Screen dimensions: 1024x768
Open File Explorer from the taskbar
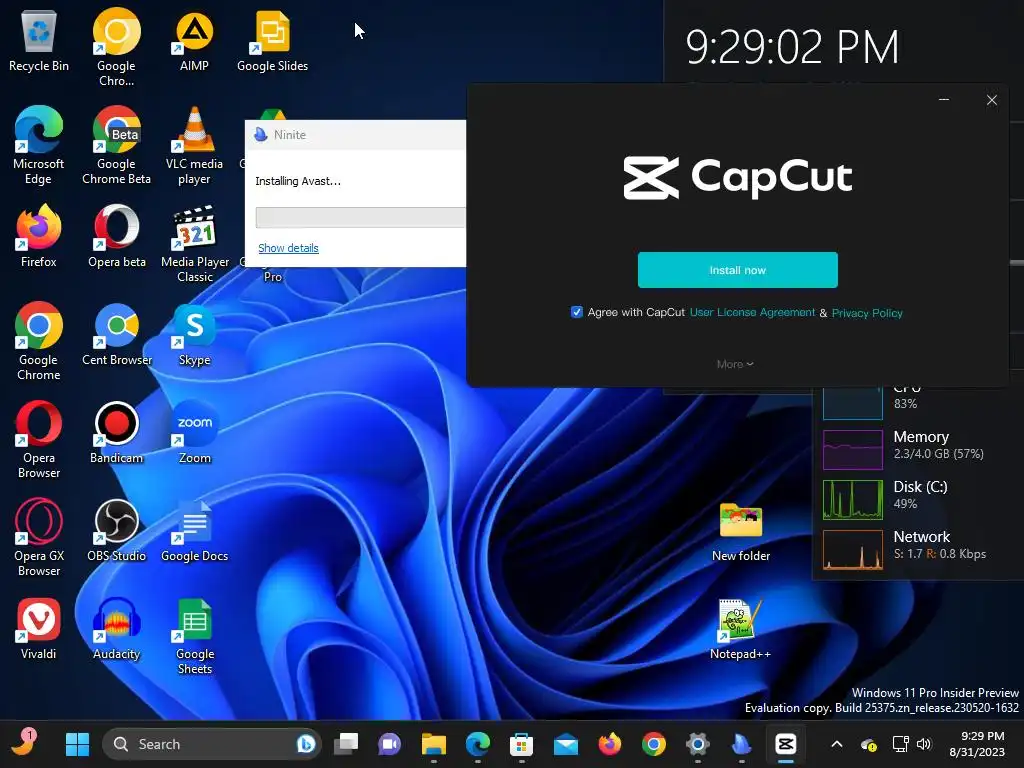[x=434, y=744]
